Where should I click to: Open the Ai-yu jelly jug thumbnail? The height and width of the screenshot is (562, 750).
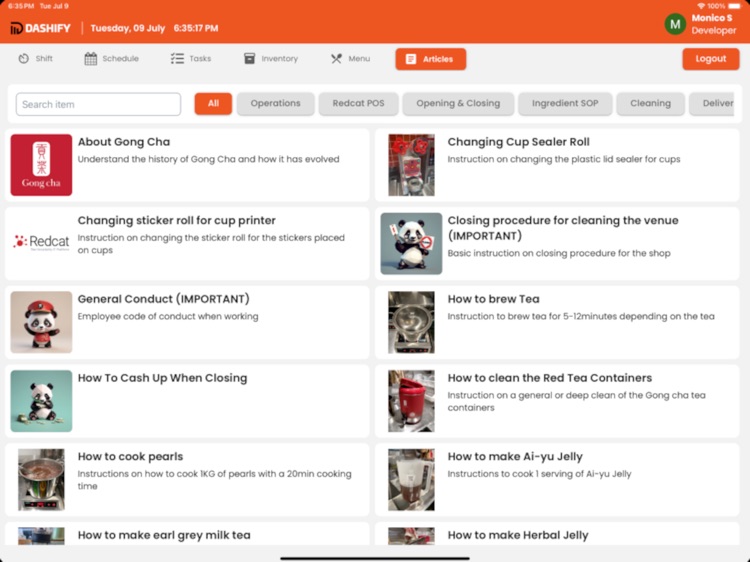point(411,479)
